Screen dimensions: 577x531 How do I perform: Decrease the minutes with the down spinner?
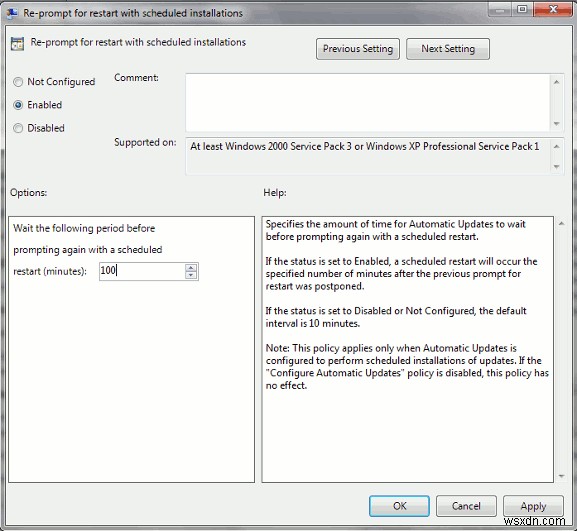(x=191, y=275)
